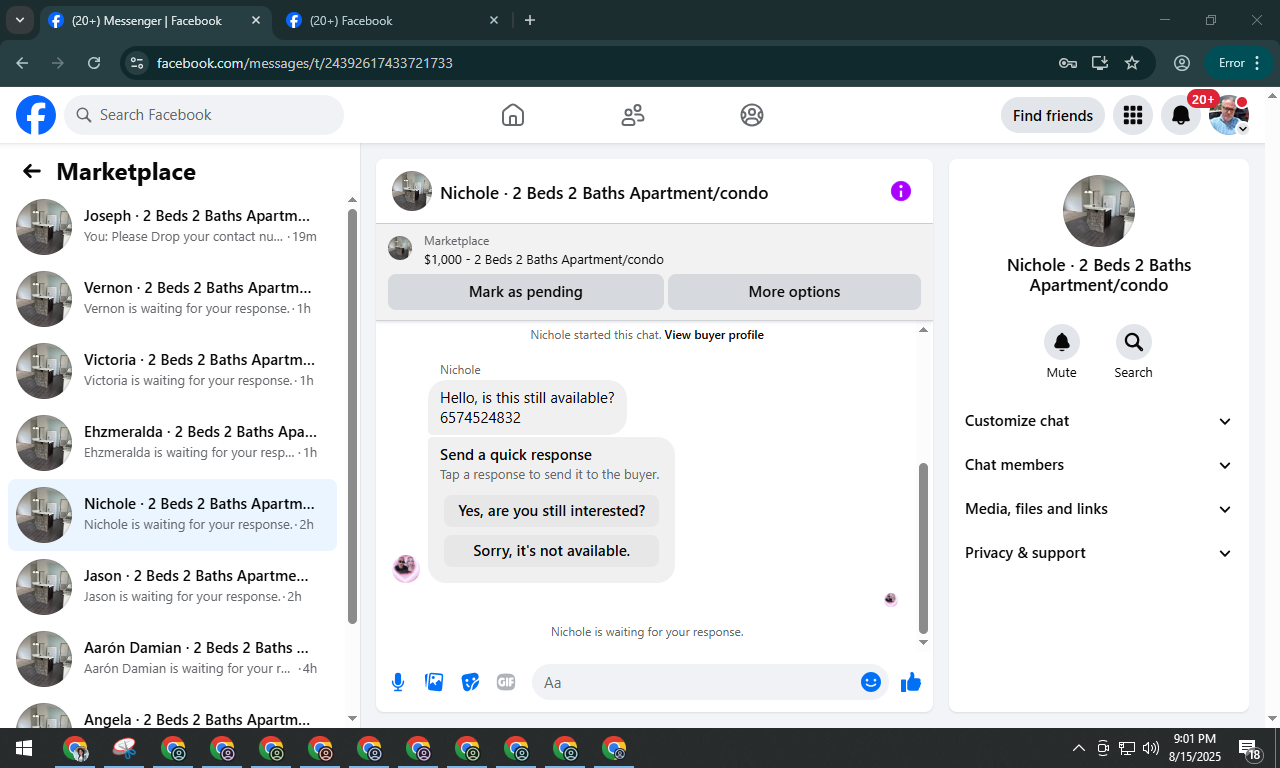Open the Windows notification center icon
Screen dimensions: 1280x768
tap(1250, 748)
